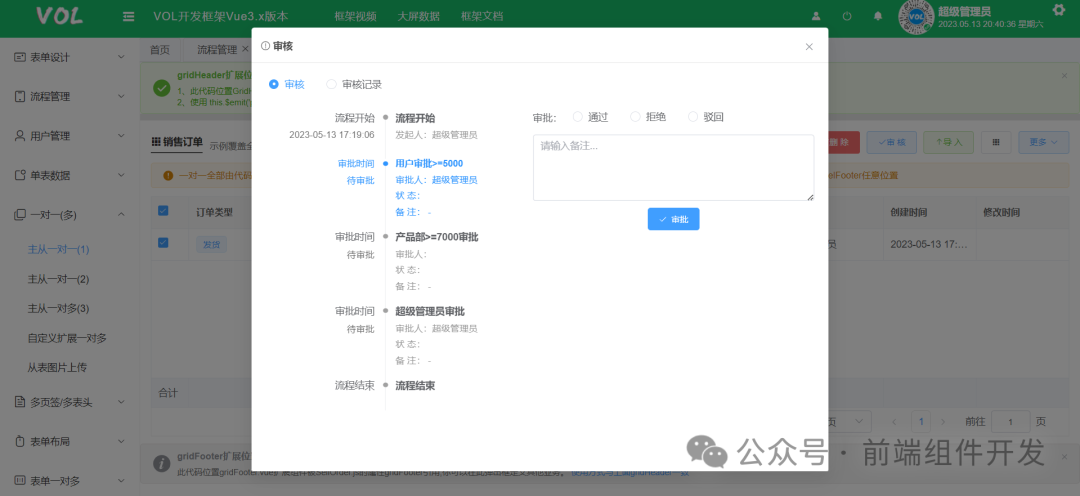Click into the 请输入备注 textarea

click(674, 167)
